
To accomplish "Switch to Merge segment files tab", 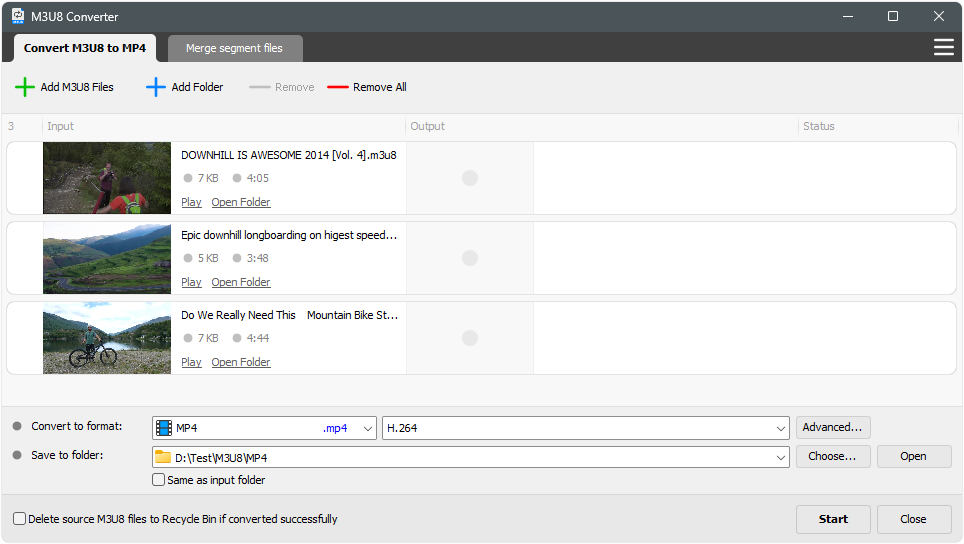I will (234, 48).
